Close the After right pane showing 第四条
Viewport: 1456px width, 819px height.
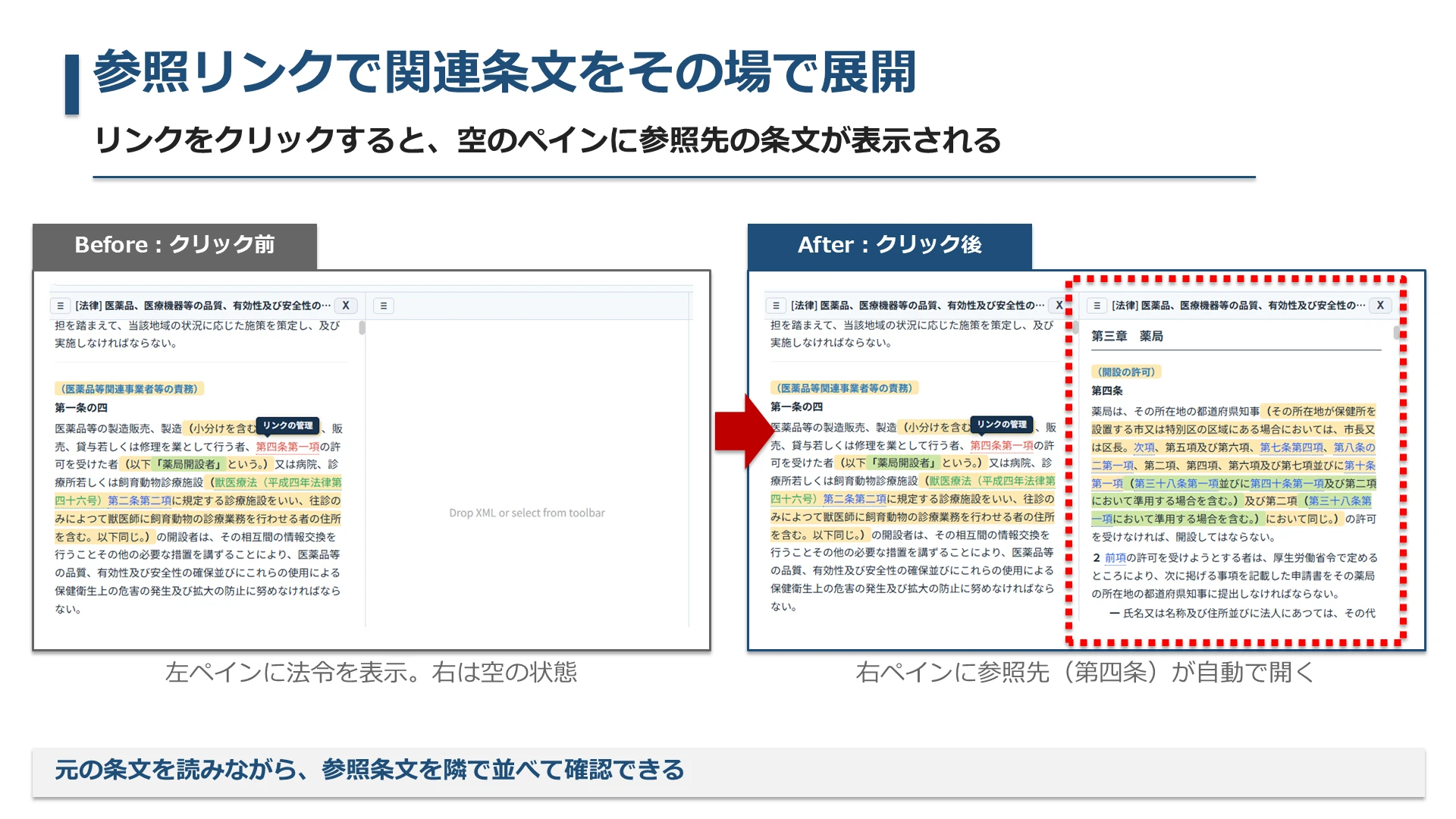point(1380,306)
